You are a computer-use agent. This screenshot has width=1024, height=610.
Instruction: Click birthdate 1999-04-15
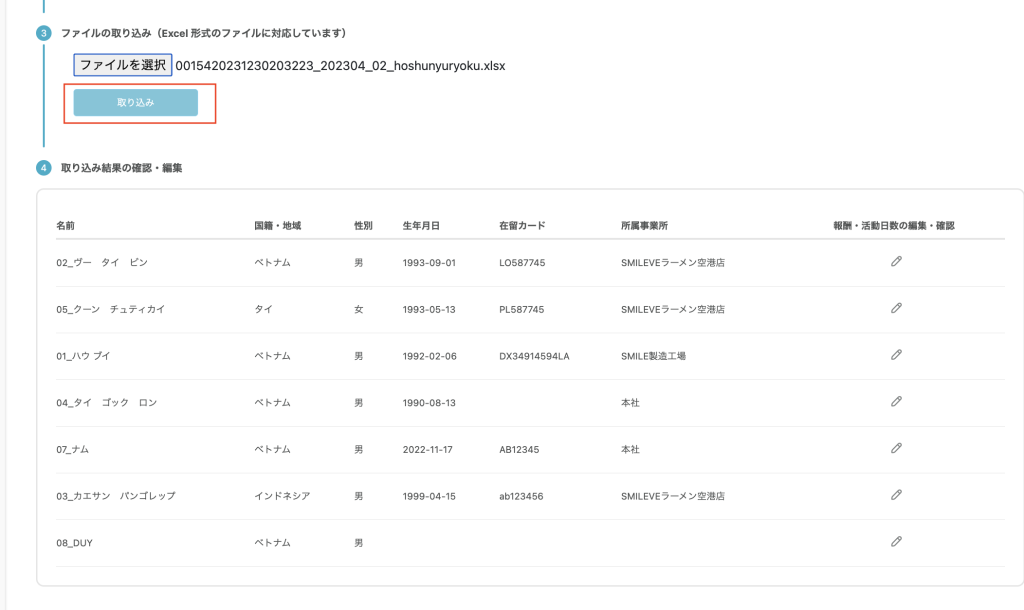point(429,496)
